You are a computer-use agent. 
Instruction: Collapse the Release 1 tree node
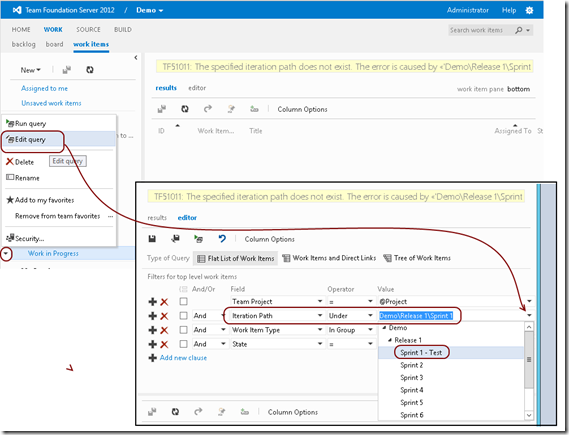click(x=390, y=340)
